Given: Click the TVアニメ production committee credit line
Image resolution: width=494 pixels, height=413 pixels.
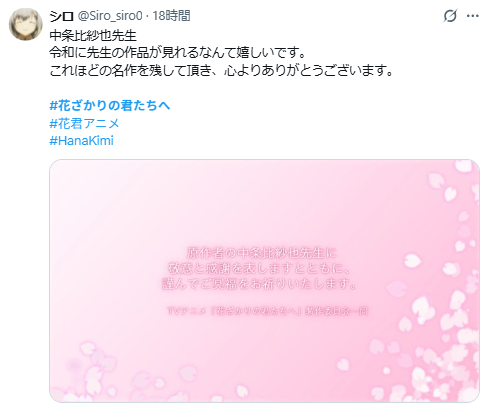Looking at the screenshot, I should coord(268,311).
